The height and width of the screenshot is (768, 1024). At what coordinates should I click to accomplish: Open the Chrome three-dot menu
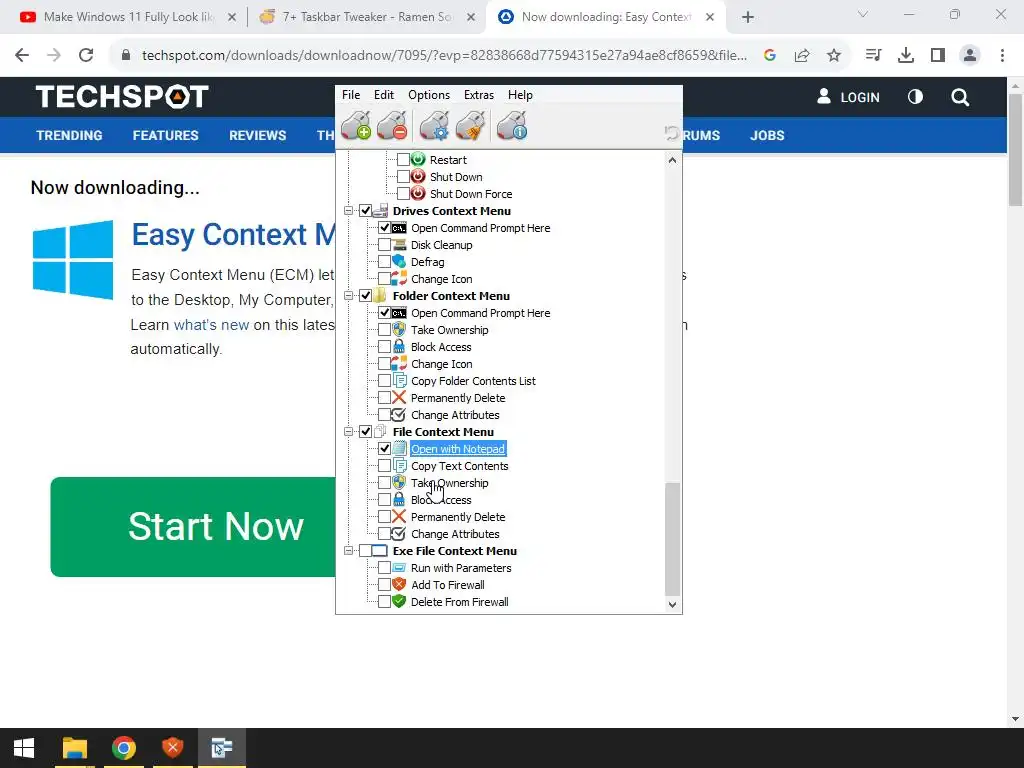point(1002,56)
